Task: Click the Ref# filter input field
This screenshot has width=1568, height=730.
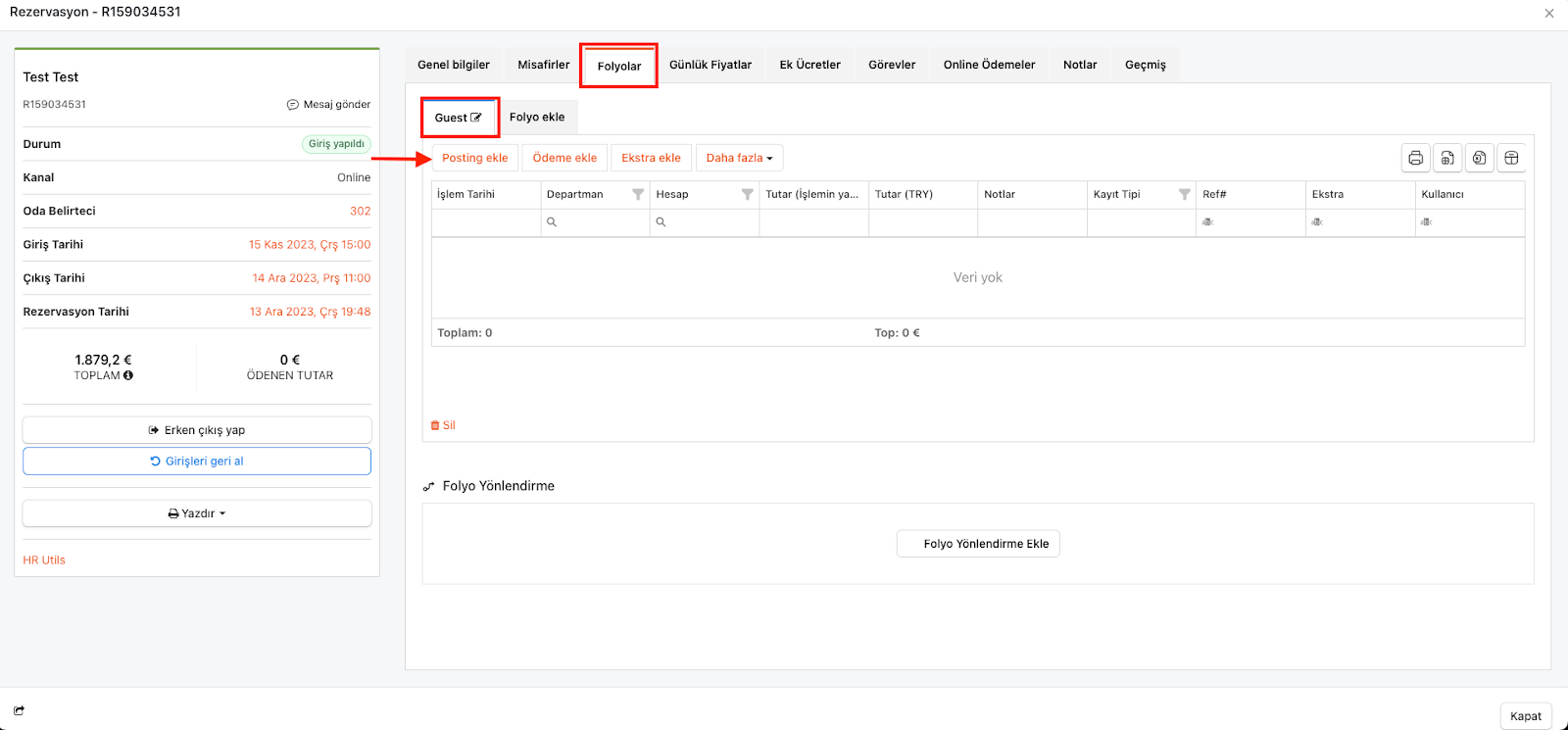Action: (x=1249, y=222)
